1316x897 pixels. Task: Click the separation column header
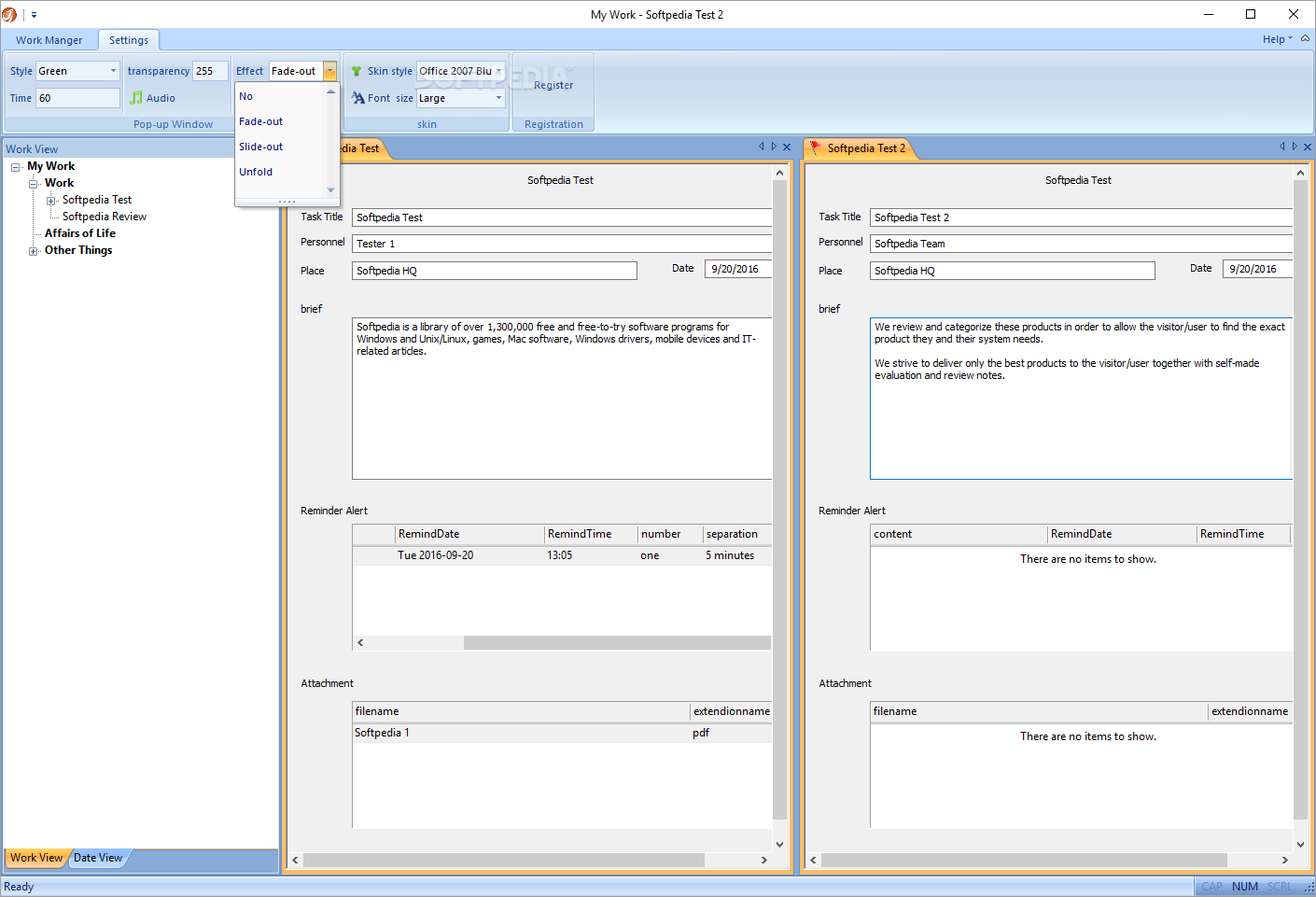coord(737,534)
